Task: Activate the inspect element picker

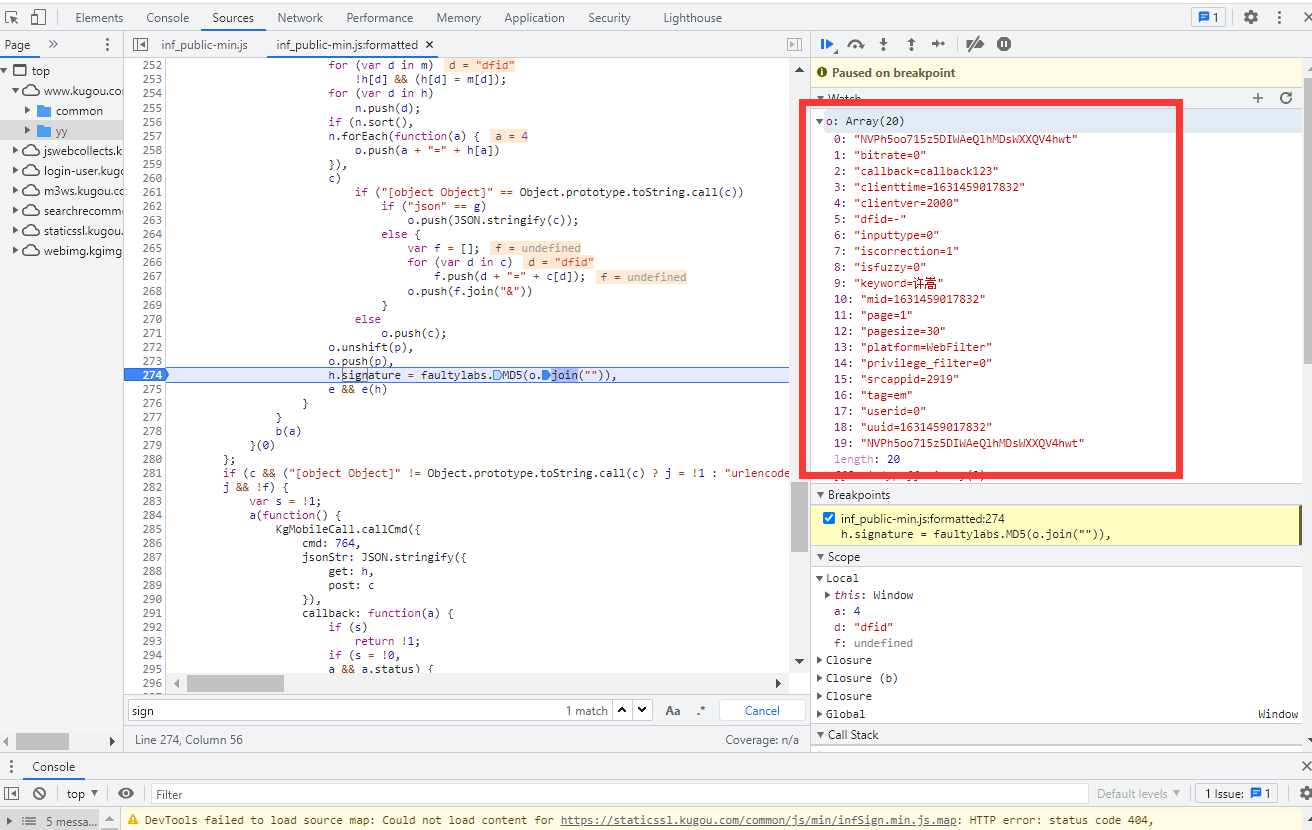Action: (12, 17)
